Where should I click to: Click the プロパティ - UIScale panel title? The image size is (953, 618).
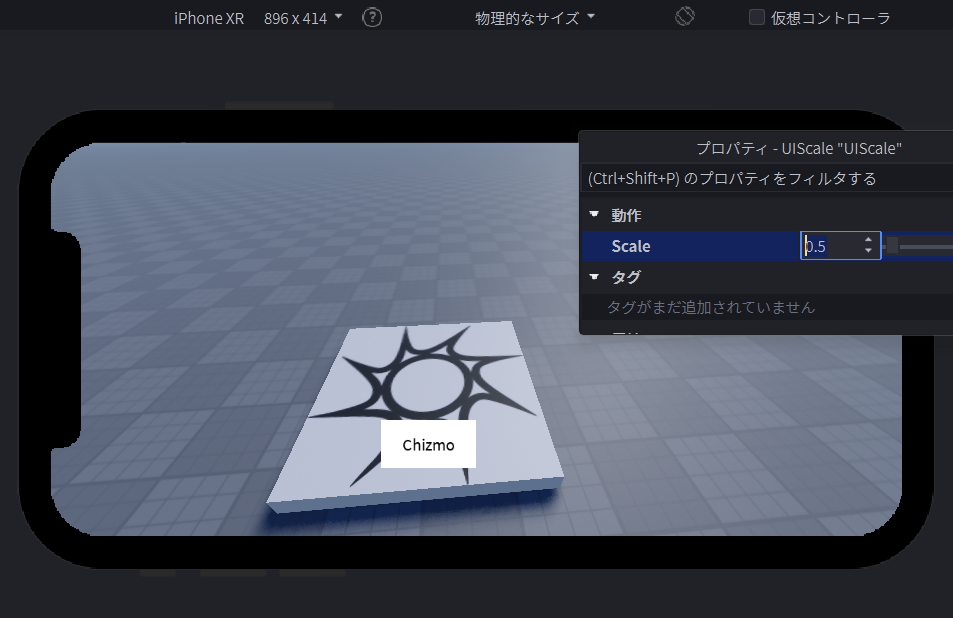point(799,148)
